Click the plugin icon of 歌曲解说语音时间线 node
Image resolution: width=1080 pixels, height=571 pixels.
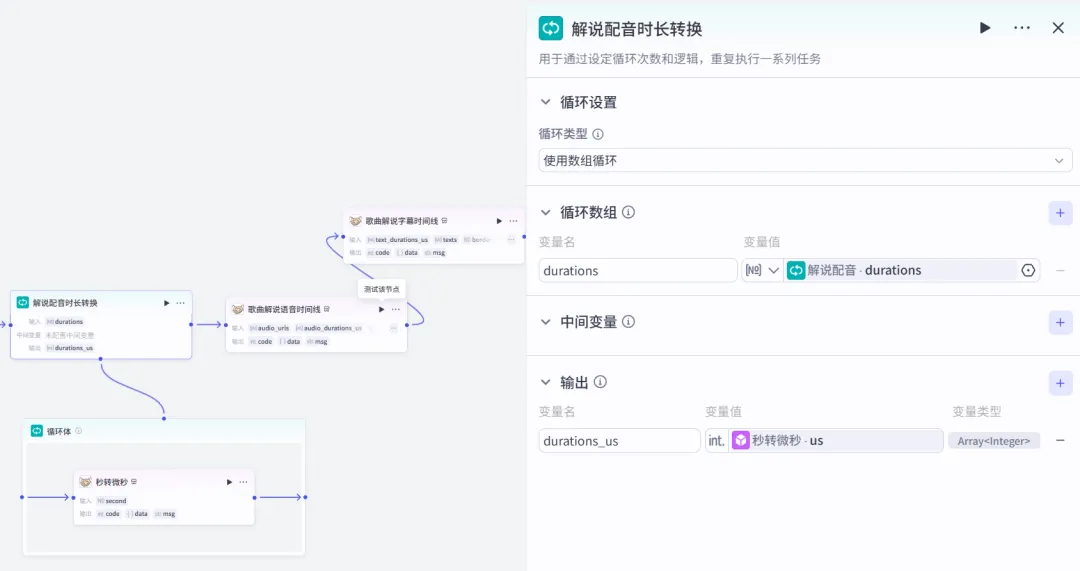pos(238,309)
